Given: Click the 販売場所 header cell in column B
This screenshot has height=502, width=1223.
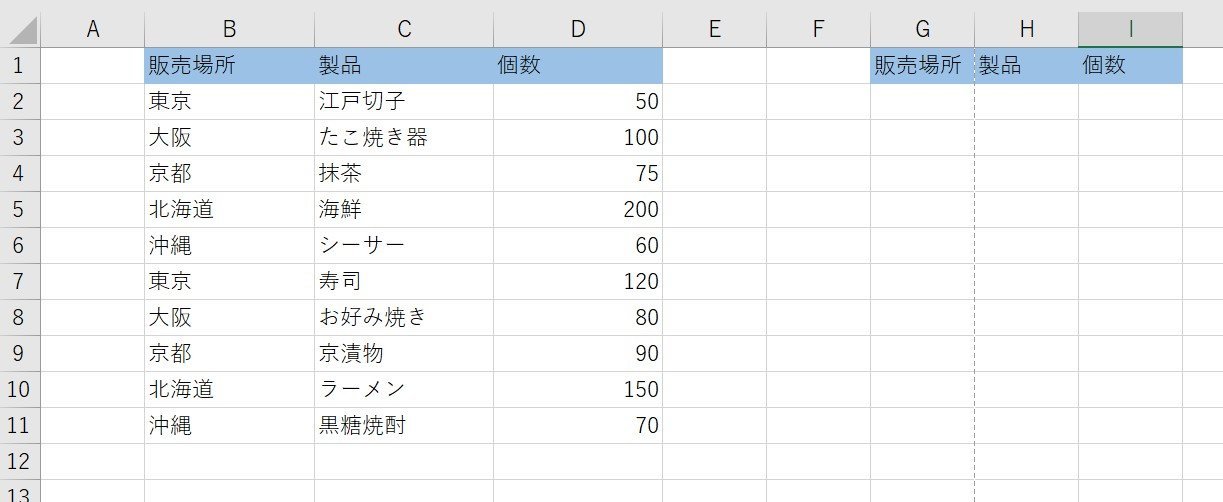Looking at the screenshot, I should click(x=229, y=66).
